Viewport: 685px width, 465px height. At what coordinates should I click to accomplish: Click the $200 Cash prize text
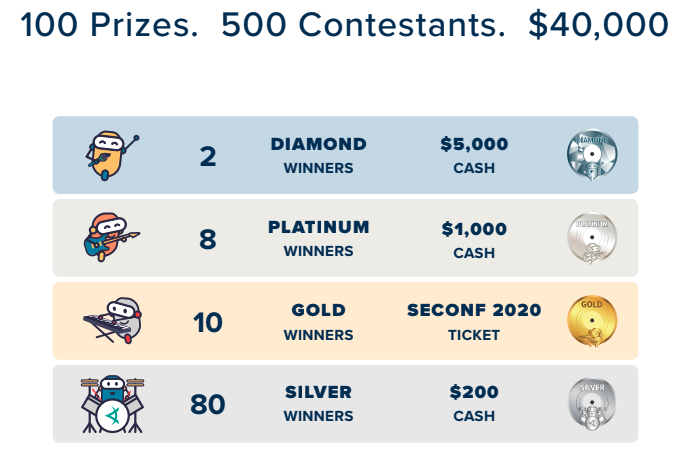pos(474,404)
